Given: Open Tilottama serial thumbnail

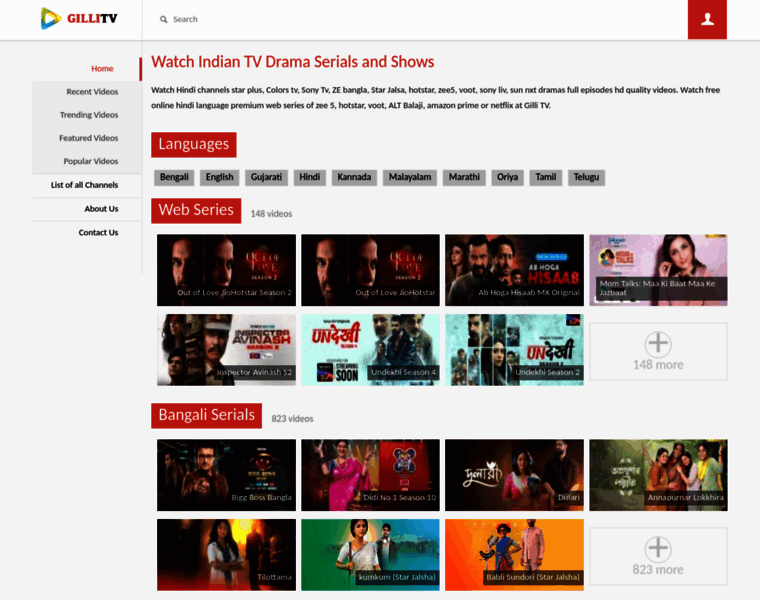Looking at the screenshot, I should coord(226,555).
